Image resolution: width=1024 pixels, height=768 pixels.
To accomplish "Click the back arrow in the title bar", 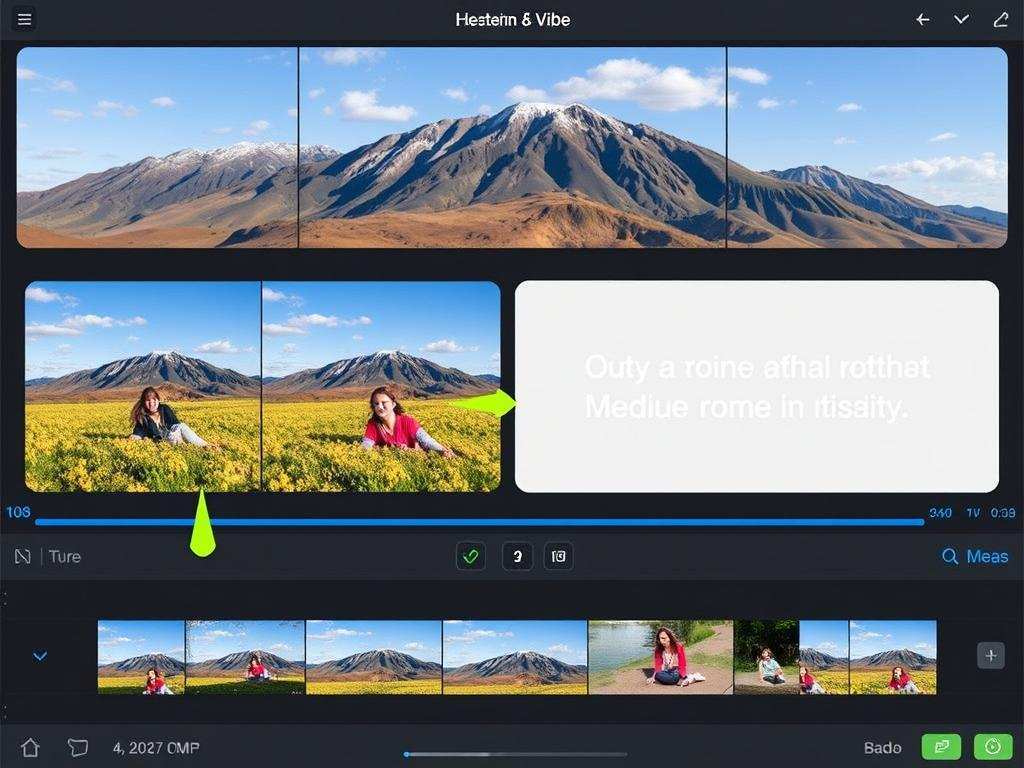I will pyautogui.click(x=923, y=20).
